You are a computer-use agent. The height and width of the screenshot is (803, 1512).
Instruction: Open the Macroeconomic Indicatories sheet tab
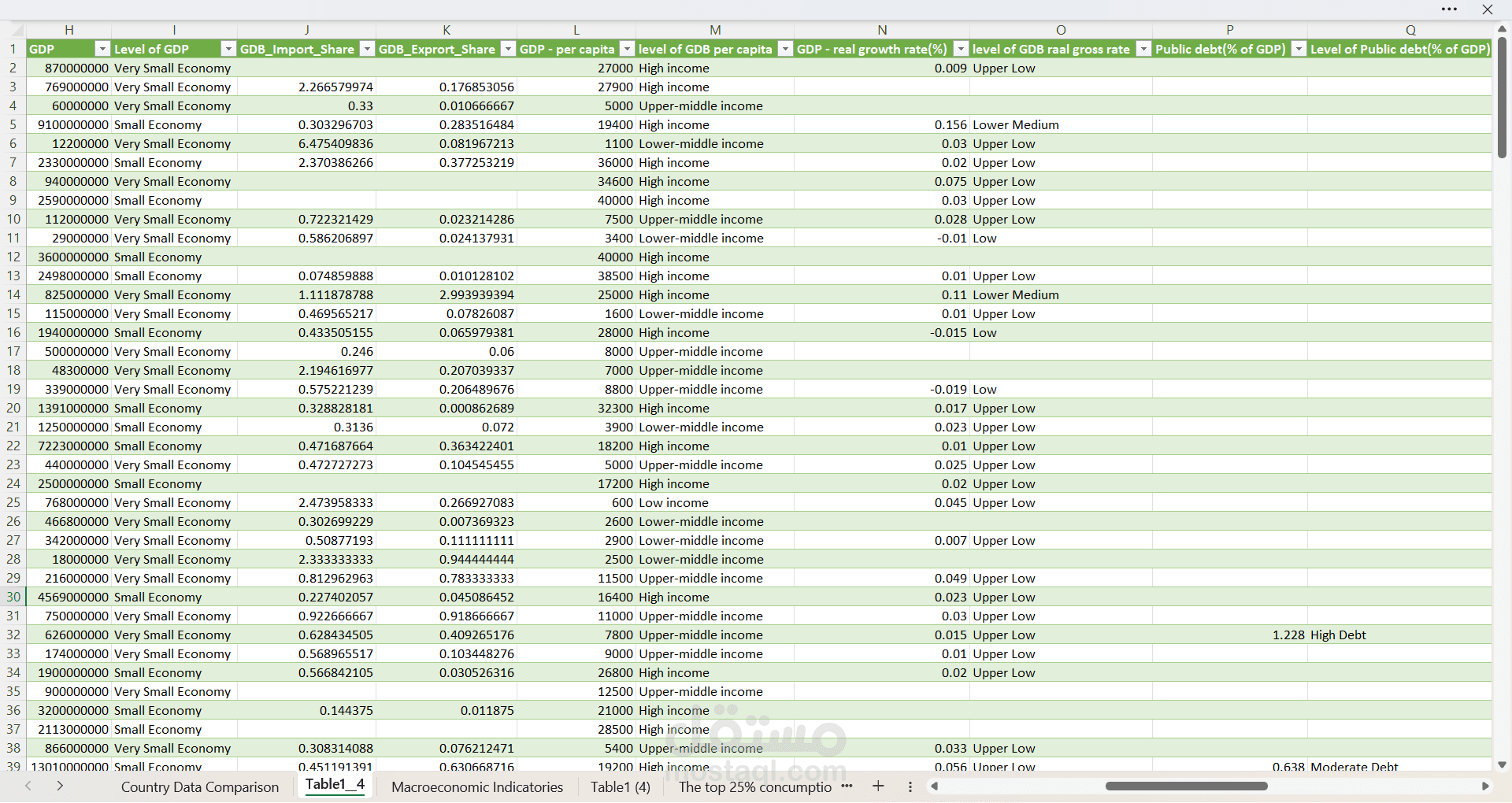(x=476, y=786)
